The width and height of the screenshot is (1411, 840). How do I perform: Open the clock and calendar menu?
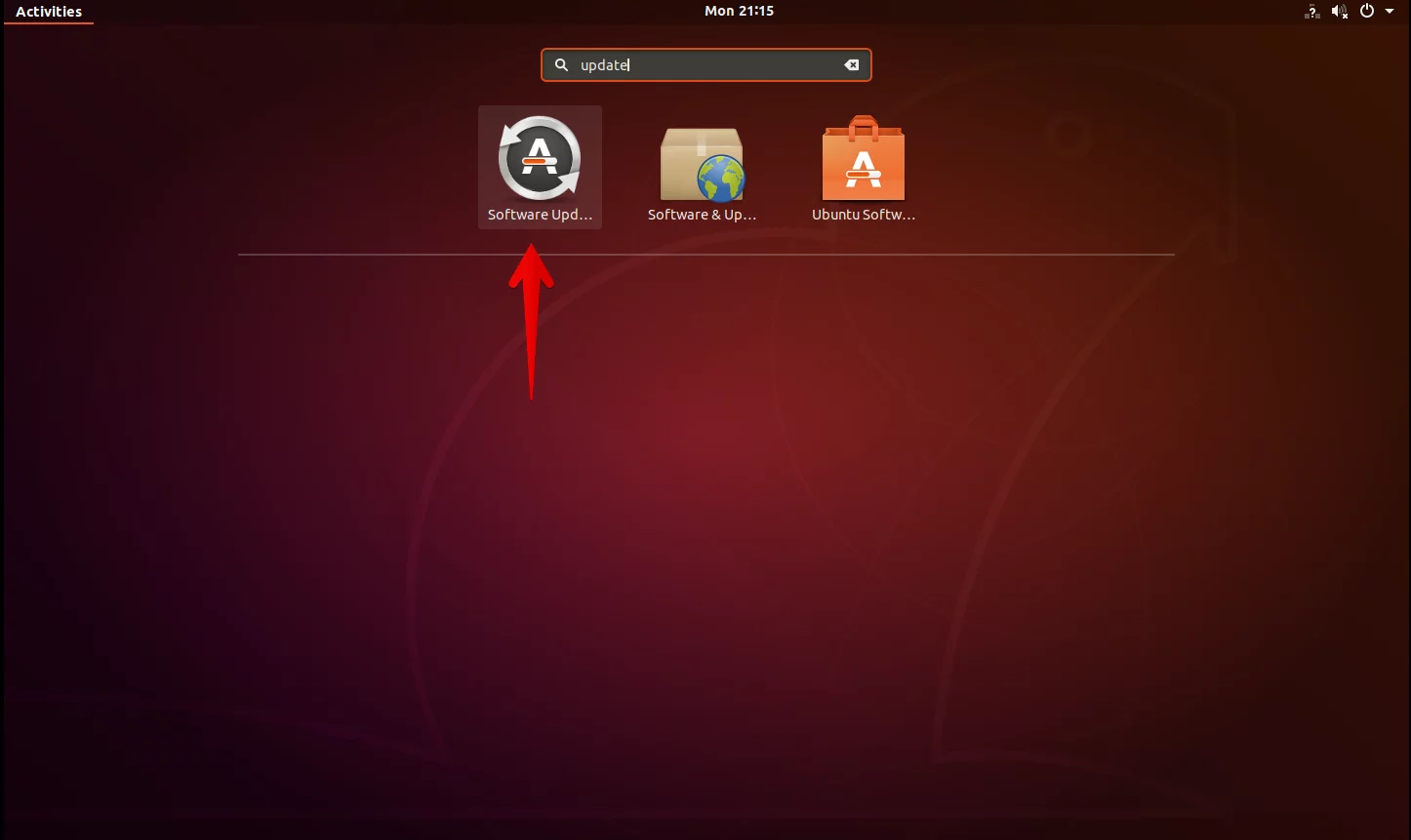tap(740, 11)
